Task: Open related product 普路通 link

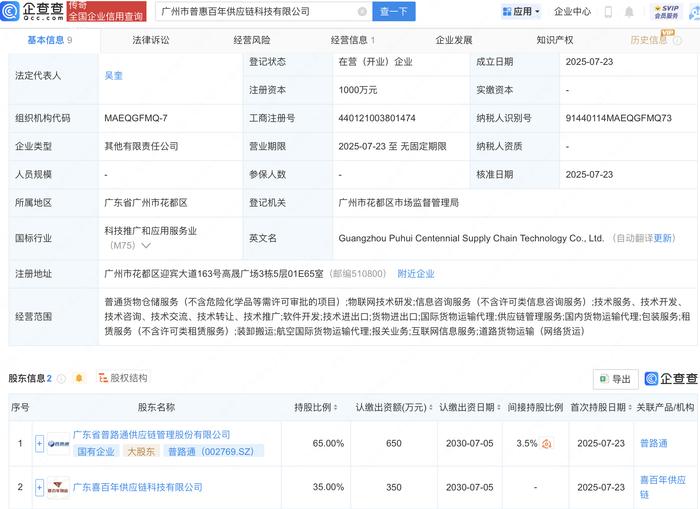Action: coord(654,443)
